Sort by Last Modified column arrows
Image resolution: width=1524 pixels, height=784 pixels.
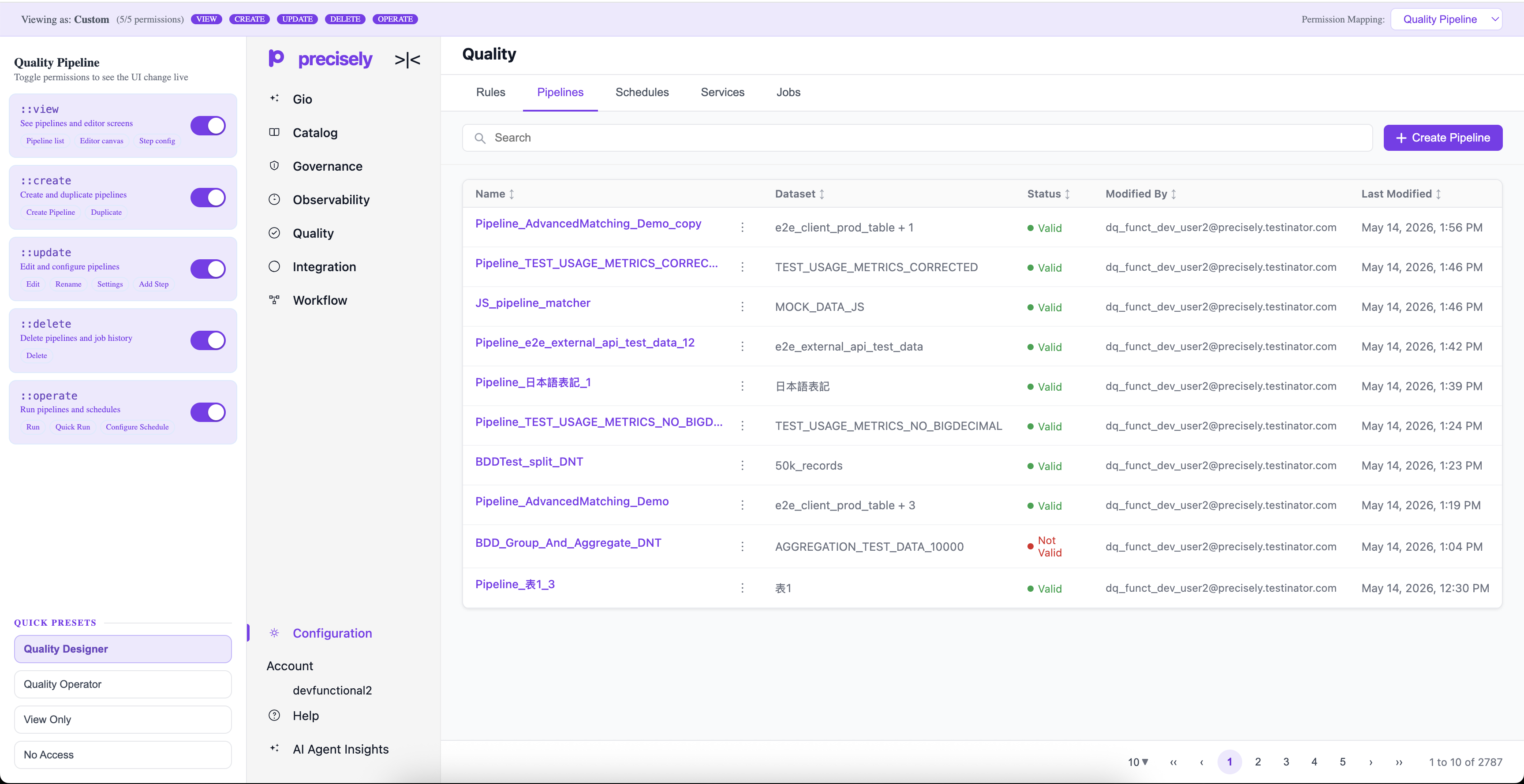coord(1438,194)
